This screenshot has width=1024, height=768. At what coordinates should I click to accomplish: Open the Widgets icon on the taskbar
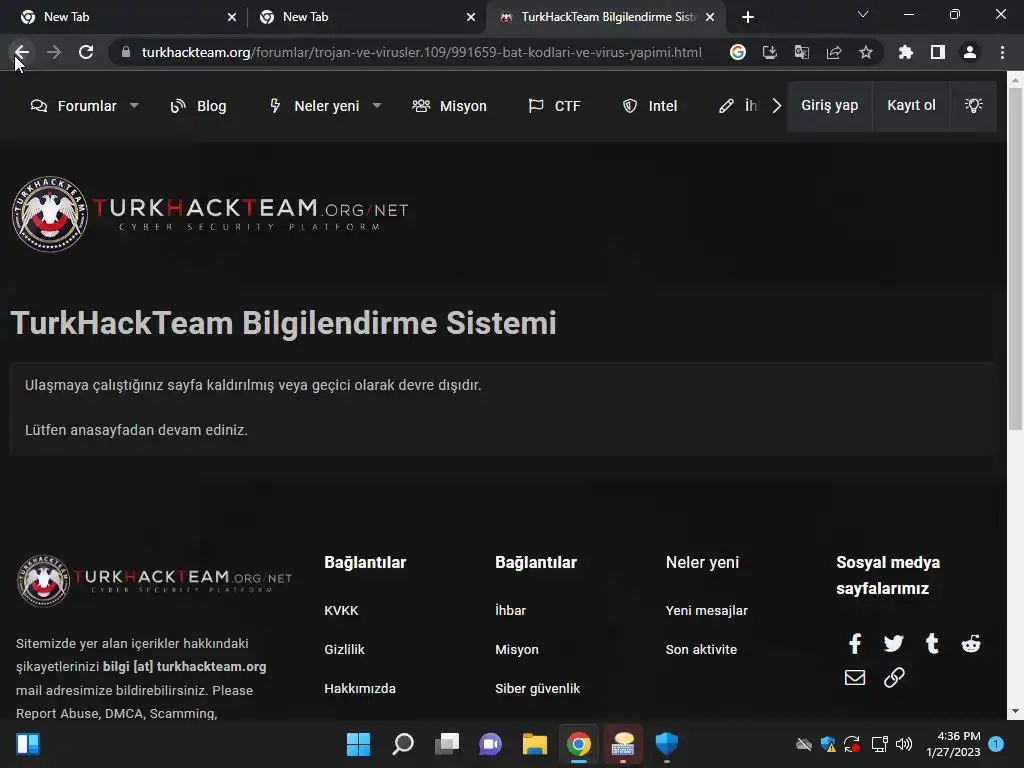point(27,744)
